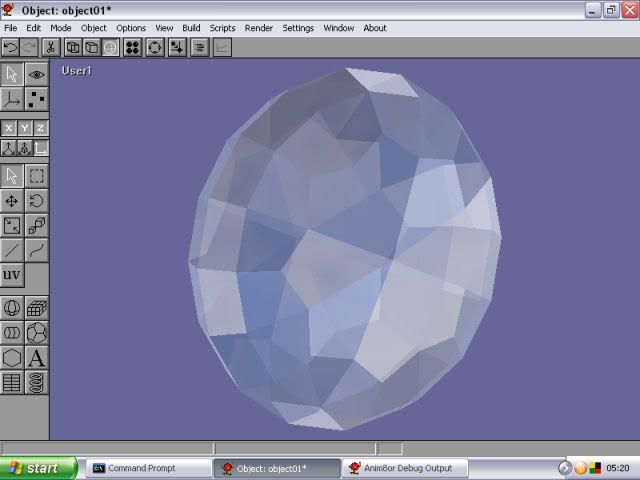This screenshot has width=640, height=480.
Task: Open the Render menu
Action: (258, 28)
